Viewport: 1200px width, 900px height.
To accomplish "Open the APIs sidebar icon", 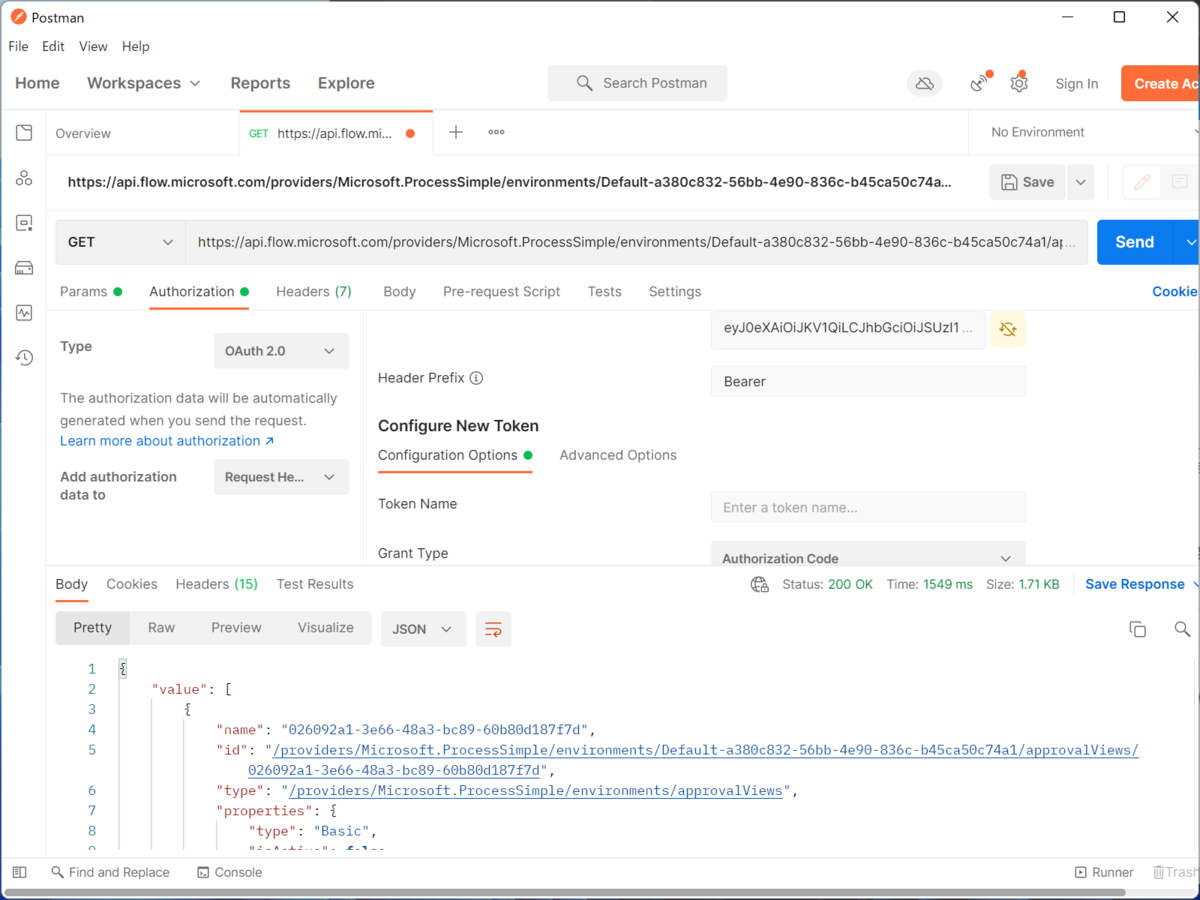I will tap(25, 178).
